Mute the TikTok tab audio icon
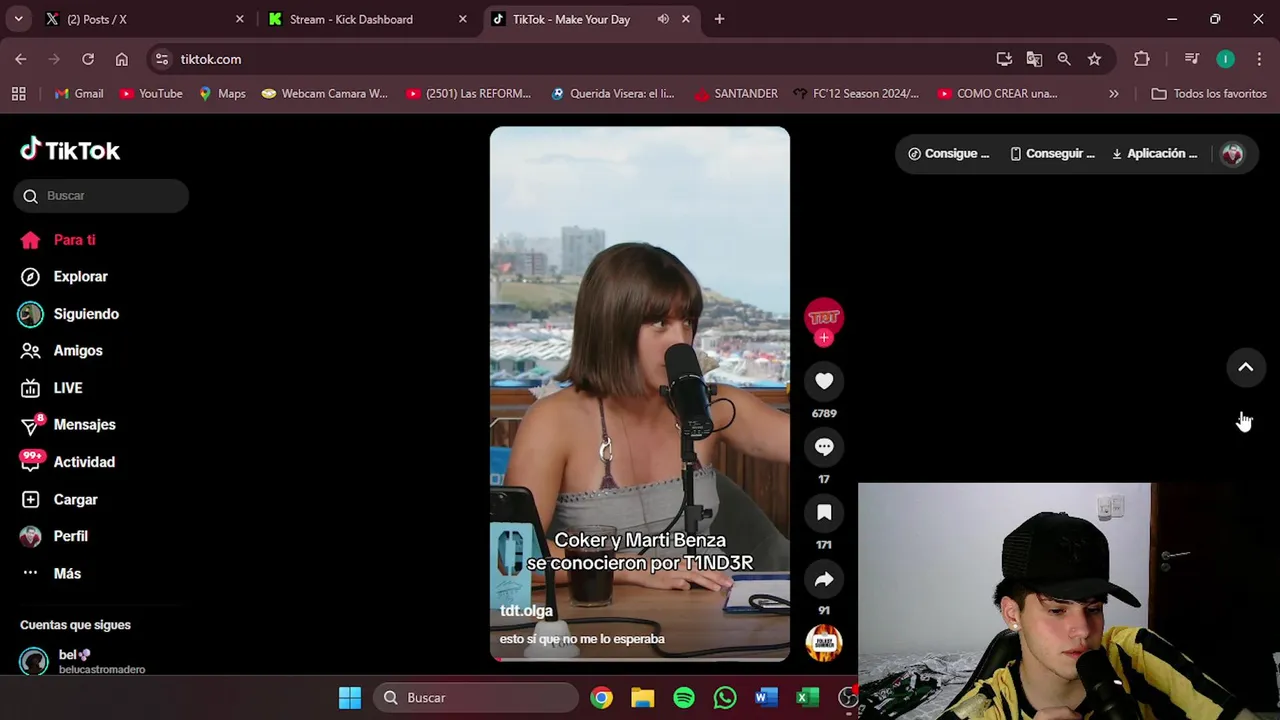 pos(663,19)
